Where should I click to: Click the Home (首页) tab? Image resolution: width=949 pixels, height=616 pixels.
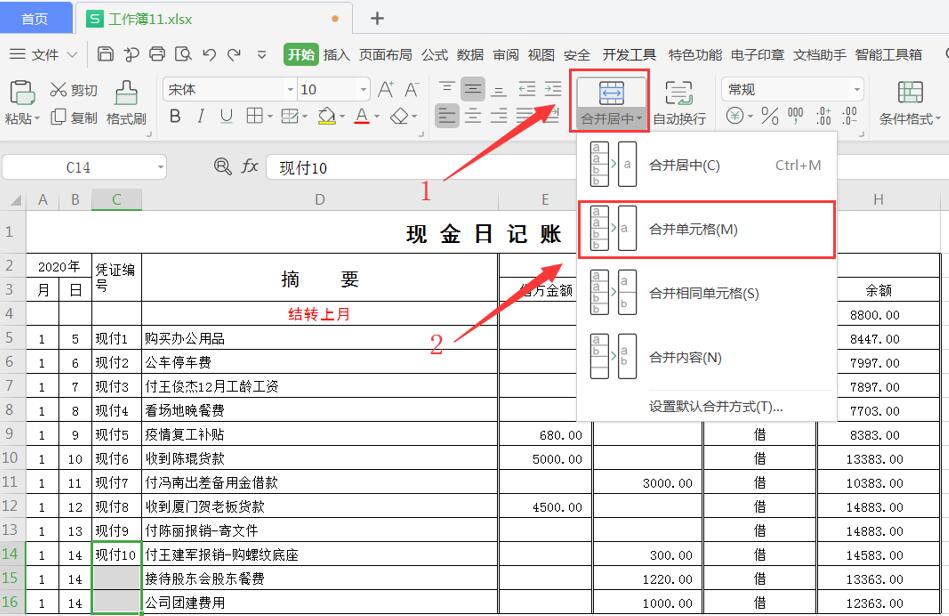click(x=34, y=19)
